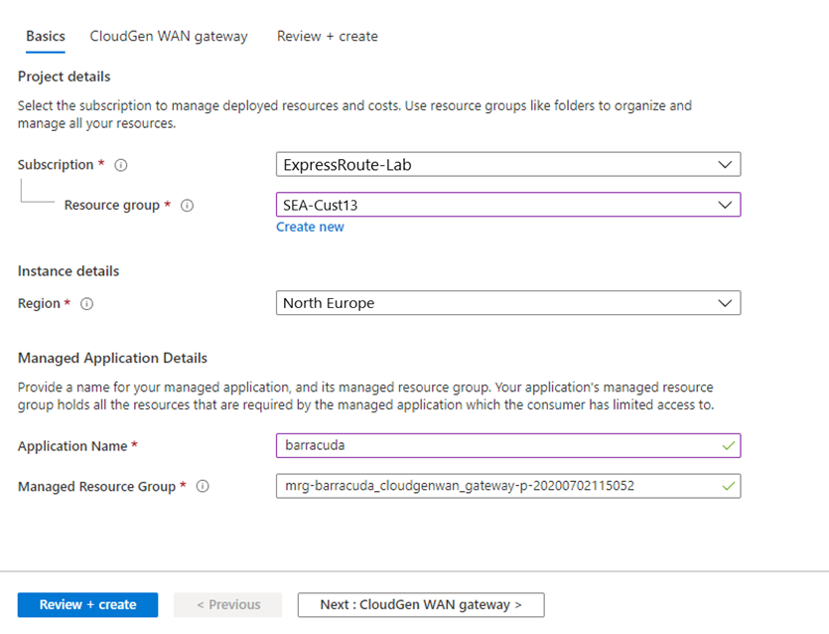Click the green checkmark in Managed Resource Group field
This screenshot has height=634, width=829.
tap(727, 487)
